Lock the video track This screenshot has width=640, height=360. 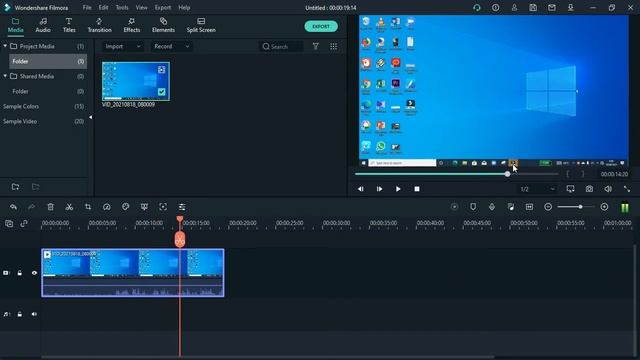click(x=20, y=273)
